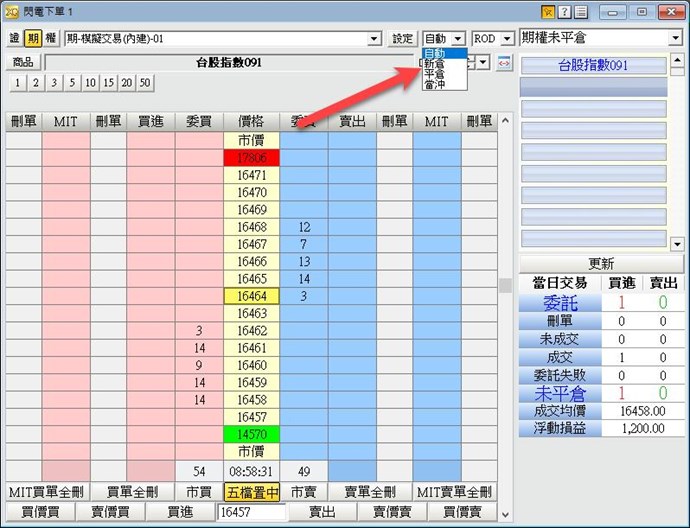Image resolution: width=690 pixels, height=528 pixels.
Task: Click the red 17806 limit-up price cell
Action: pos(252,158)
